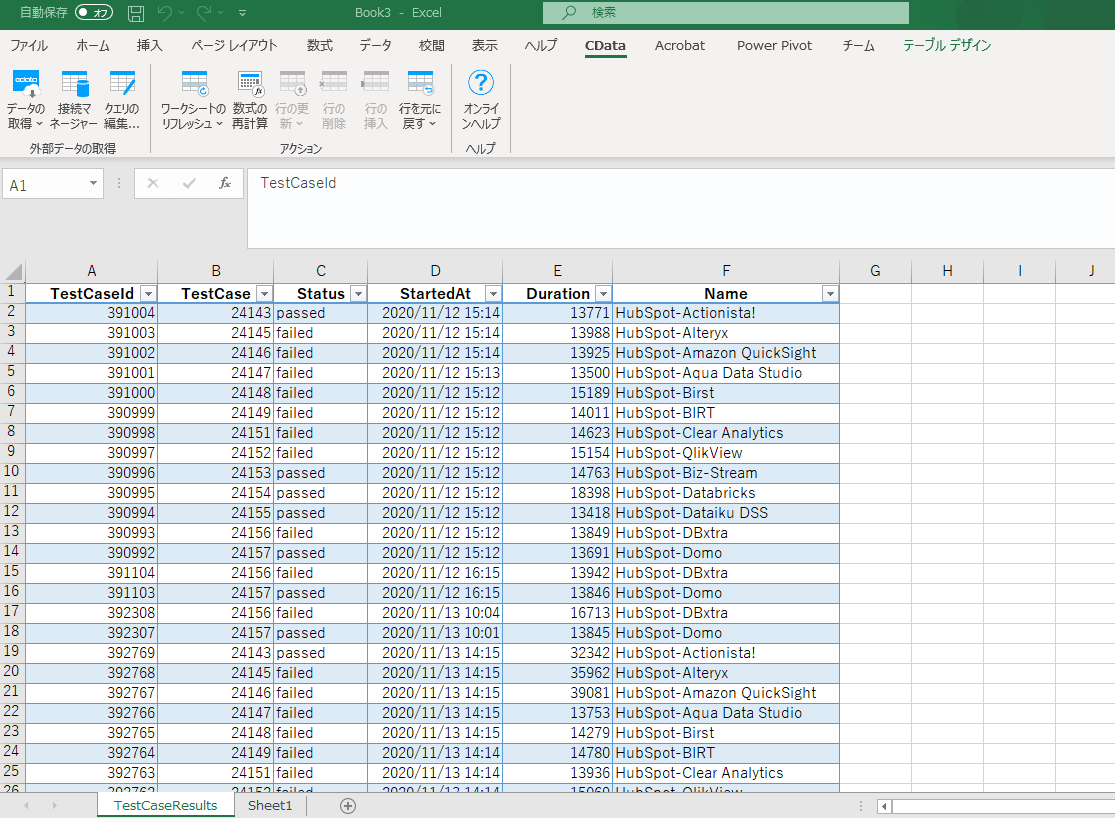Switch to the Sheet1 worksheet tab

[x=270, y=805]
